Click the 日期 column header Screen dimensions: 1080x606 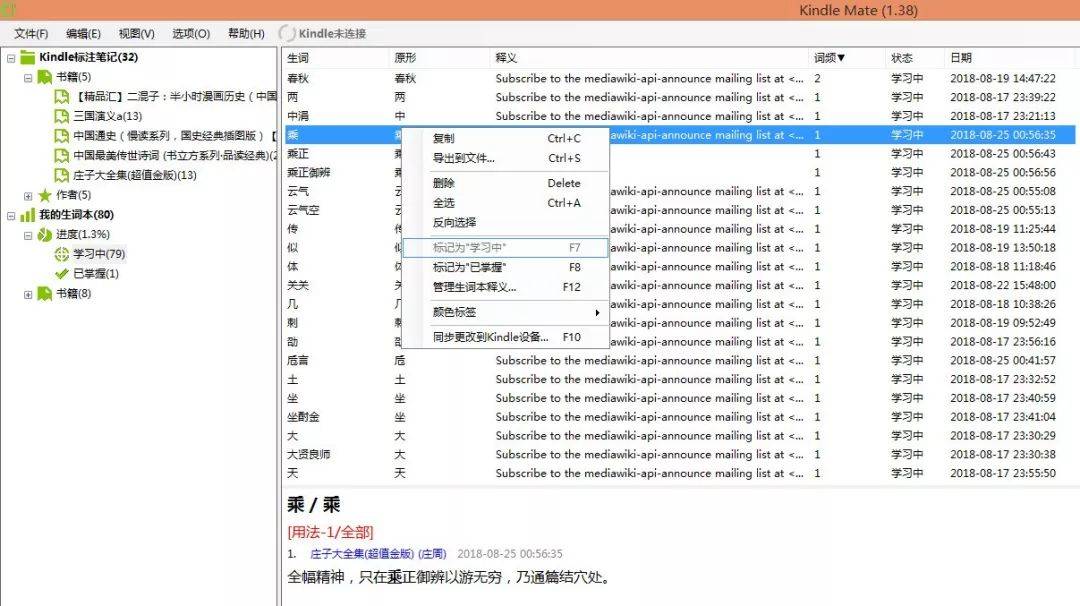[x=1009, y=58]
